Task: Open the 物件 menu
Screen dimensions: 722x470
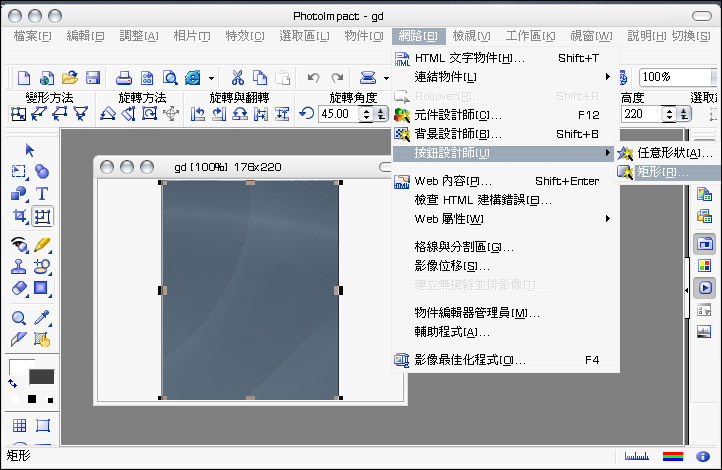Action: (x=364, y=36)
